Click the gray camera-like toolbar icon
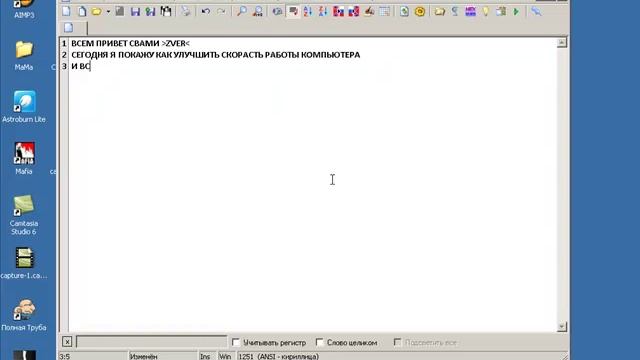This screenshot has width=640, height=360. tap(277, 11)
